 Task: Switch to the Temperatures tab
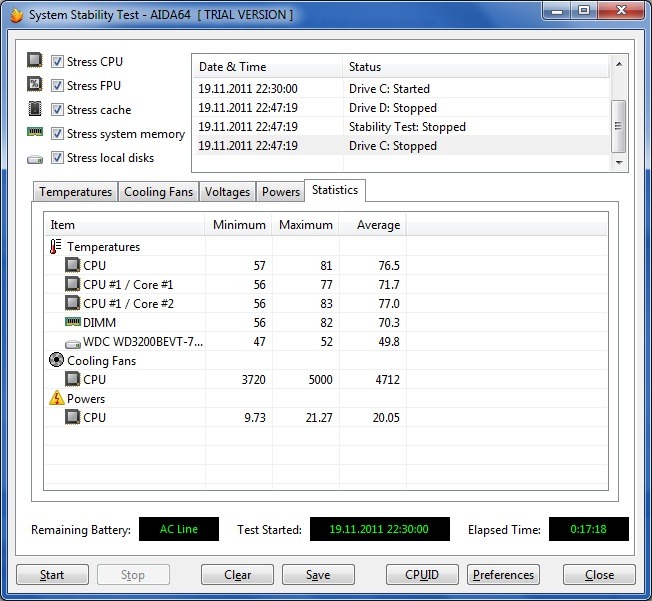click(75, 192)
